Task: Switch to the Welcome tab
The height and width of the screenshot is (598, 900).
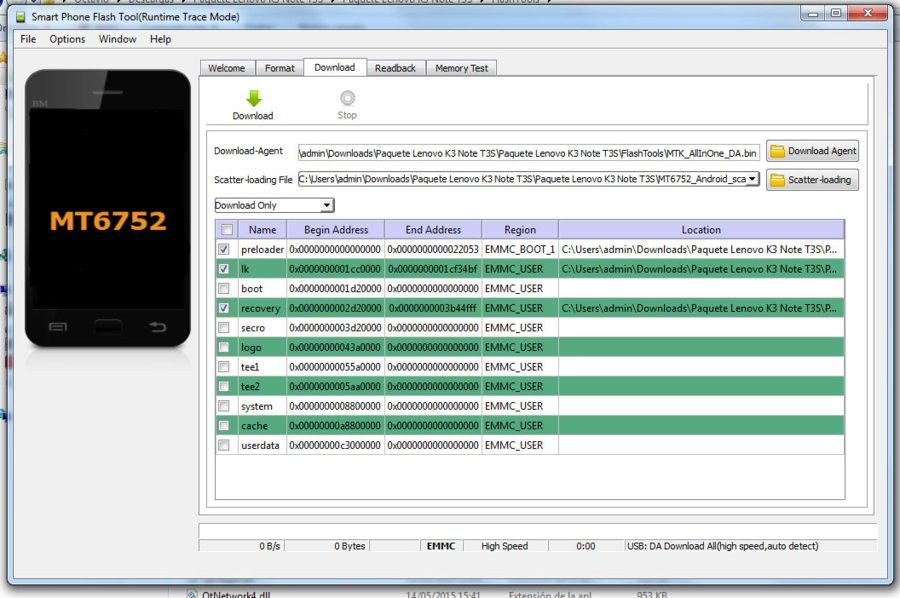Action: point(227,68)
